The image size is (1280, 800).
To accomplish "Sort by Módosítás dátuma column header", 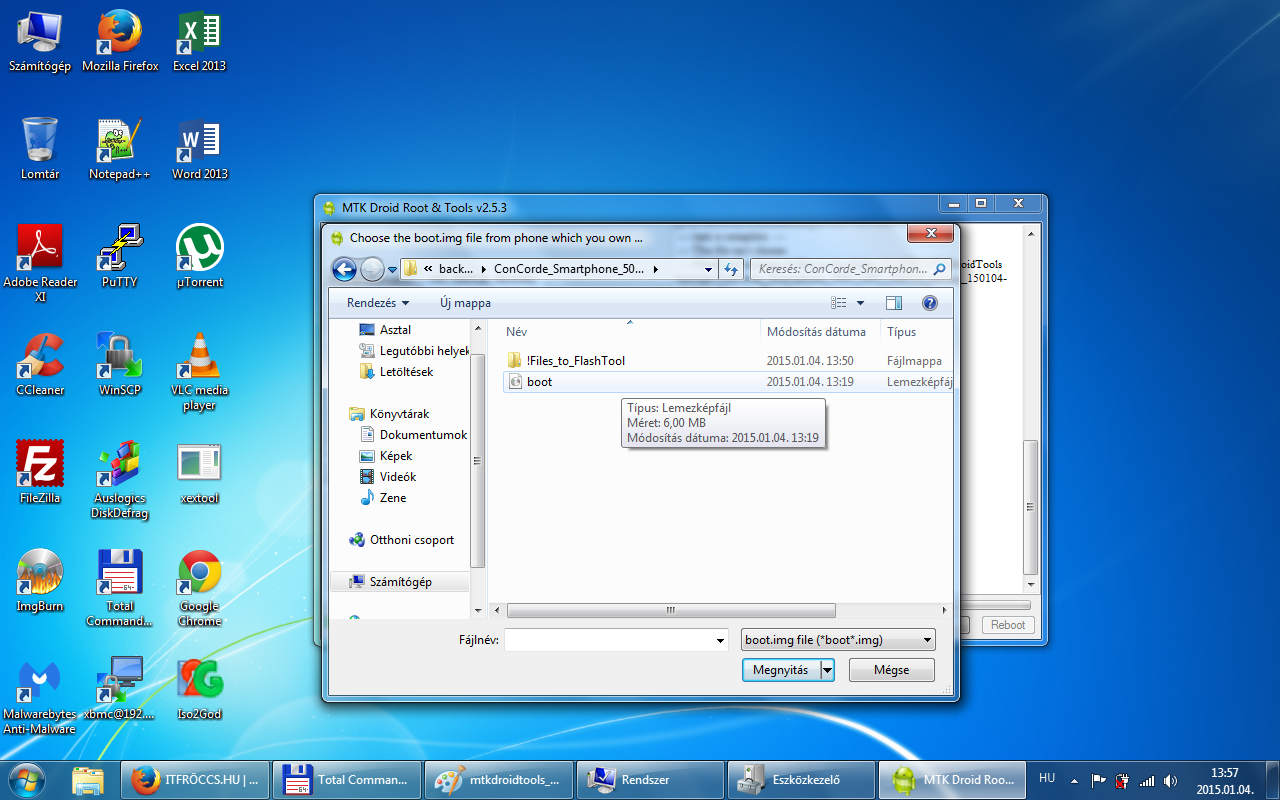I will pos(816,332).
